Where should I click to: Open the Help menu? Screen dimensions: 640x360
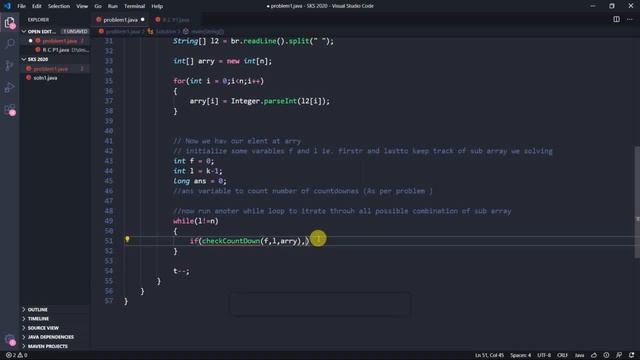point(157,6)
